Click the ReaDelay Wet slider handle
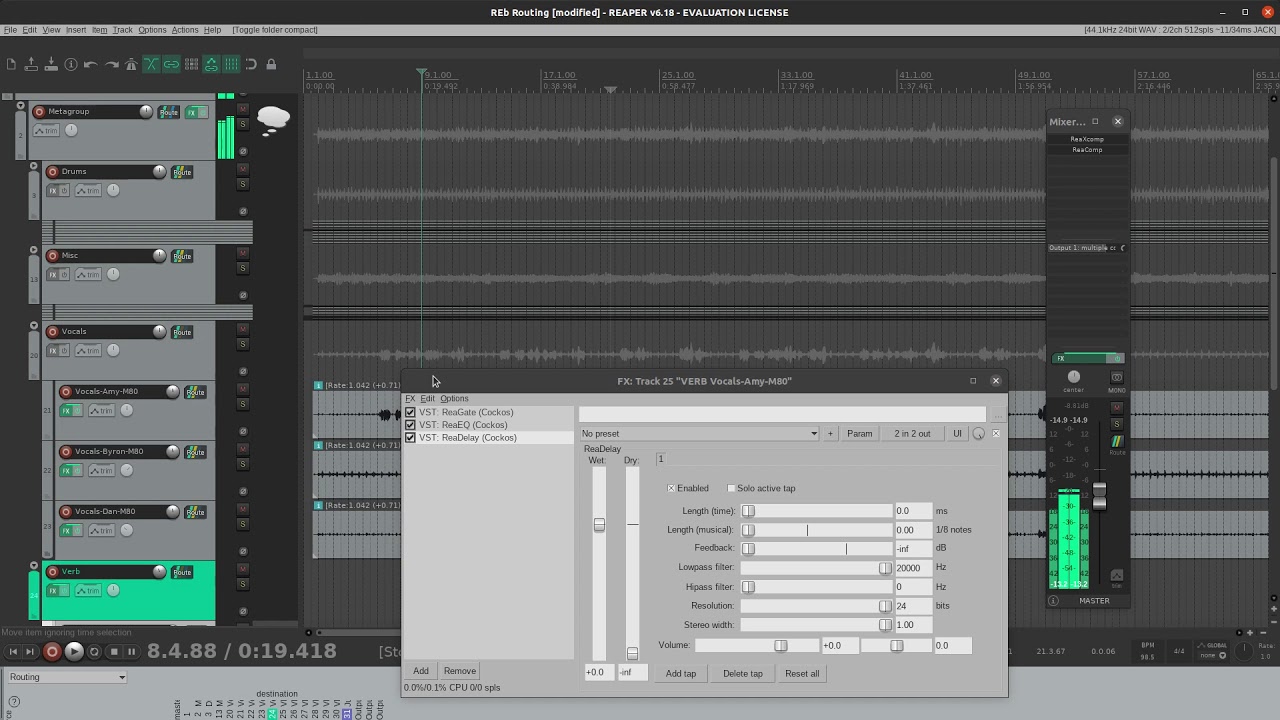This screenshot has width=1280, height=720. click(599, 525)
